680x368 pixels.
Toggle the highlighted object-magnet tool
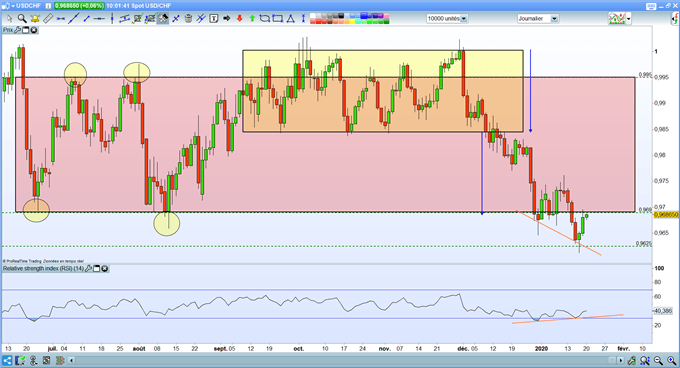[163, 19]
